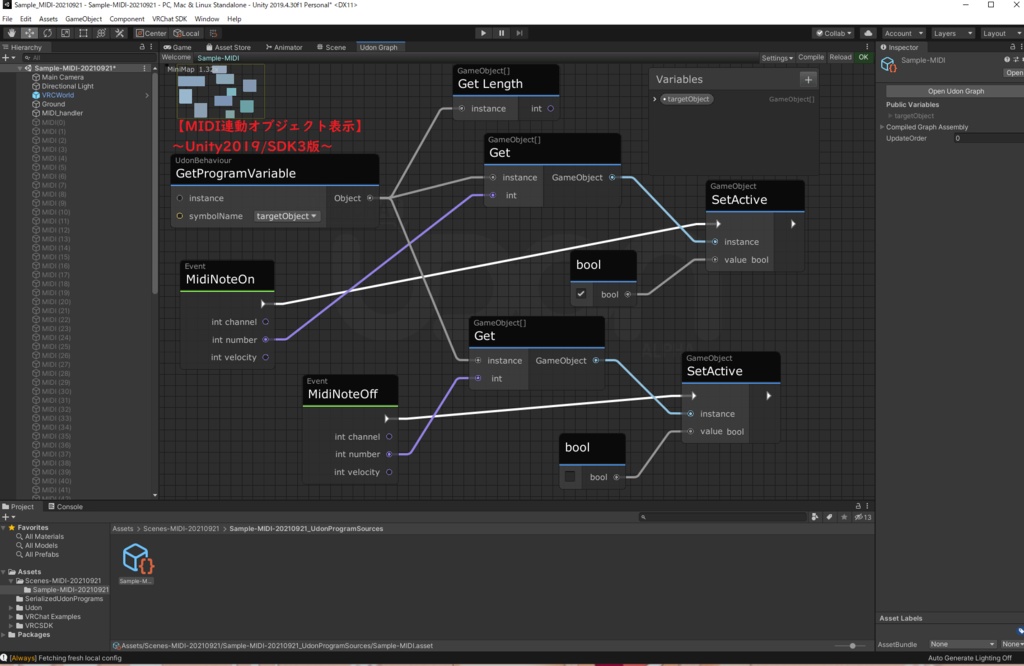The image size is (1024, 666).
Task: Expand the targetObject variable entry
Action: [x=654, y=99]
